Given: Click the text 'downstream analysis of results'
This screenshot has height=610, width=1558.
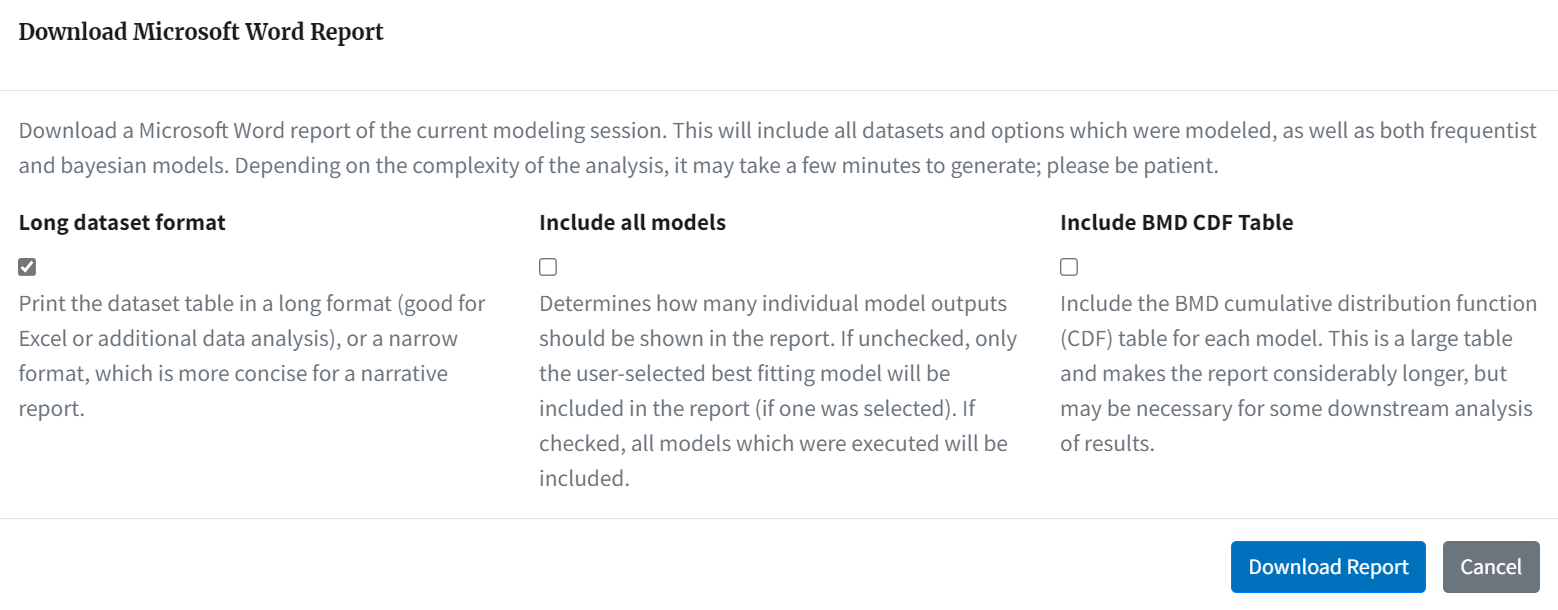Looking at the screenshot, I should coord(1299,426).
